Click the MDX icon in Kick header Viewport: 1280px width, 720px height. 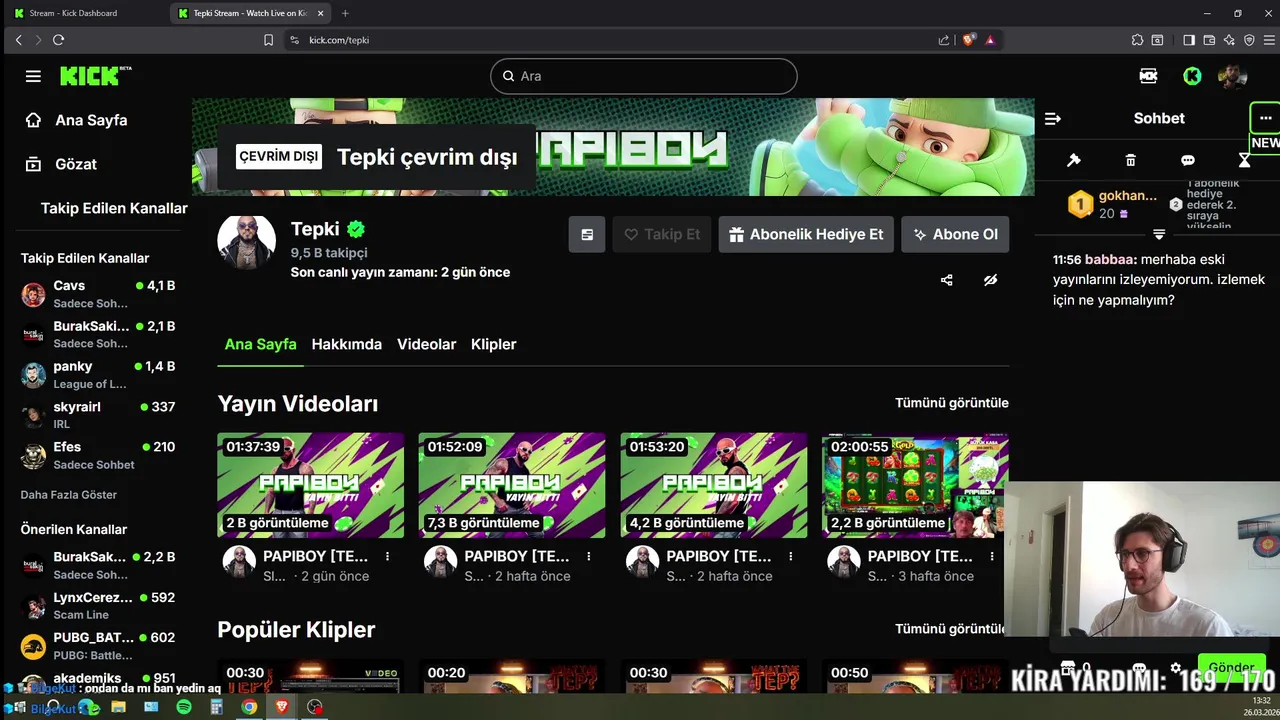[1148, 76]
